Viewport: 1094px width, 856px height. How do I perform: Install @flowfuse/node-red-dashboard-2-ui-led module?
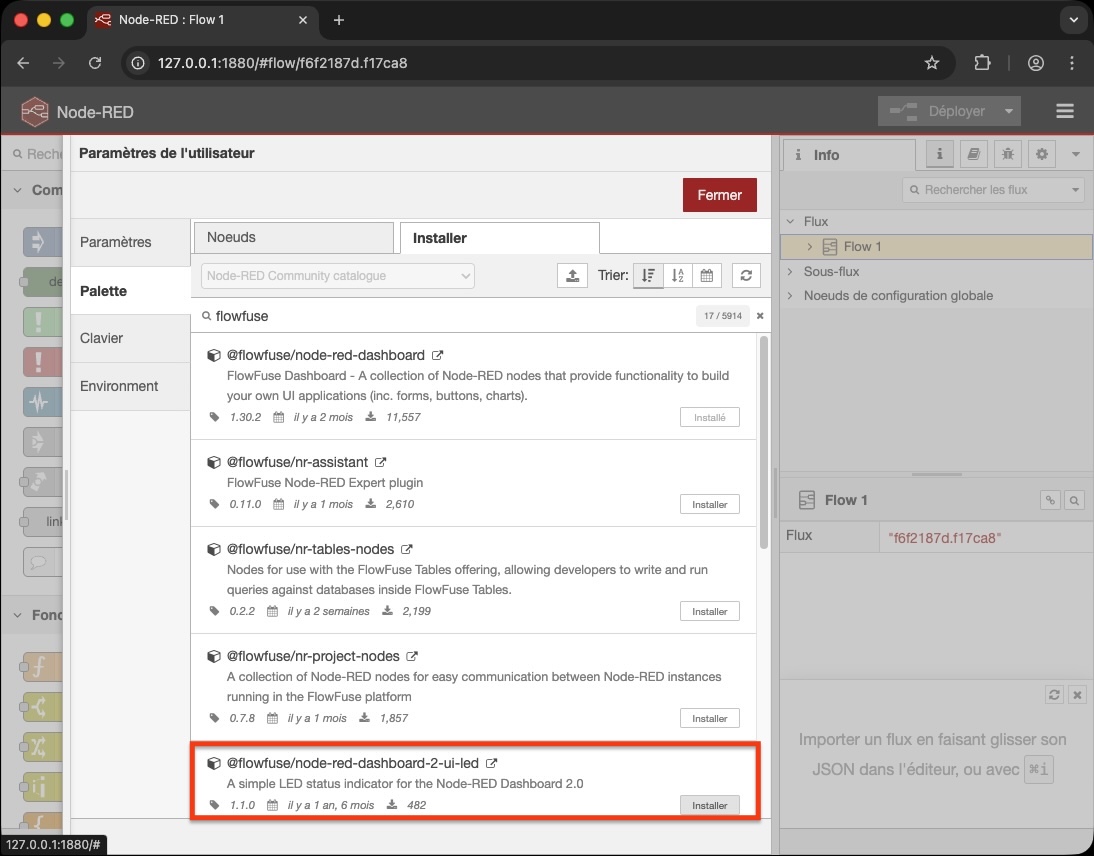(709, 805)
